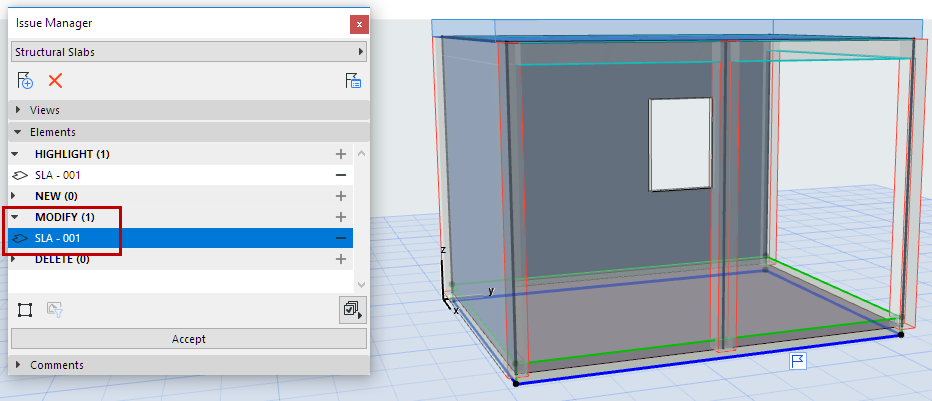Click the New Issue icon
Viewport: 932px width, 401px height.
tap(26, 81)
